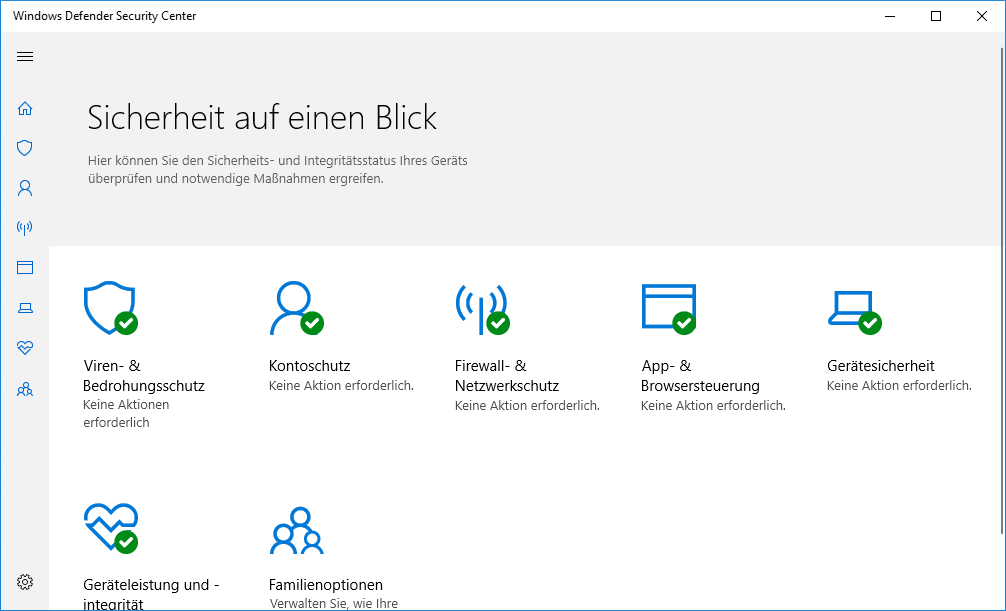Screen dimensions: 1006x611
Task: Open Firewall- & Netzwerkschutz title link
Action: pos(507,375)
